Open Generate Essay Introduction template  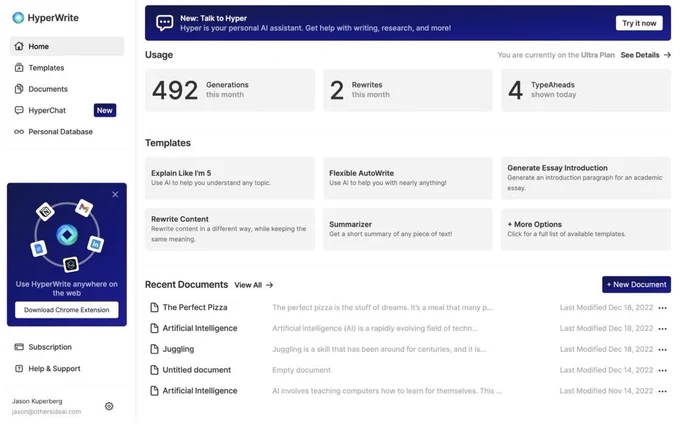[x=586, y=178]
